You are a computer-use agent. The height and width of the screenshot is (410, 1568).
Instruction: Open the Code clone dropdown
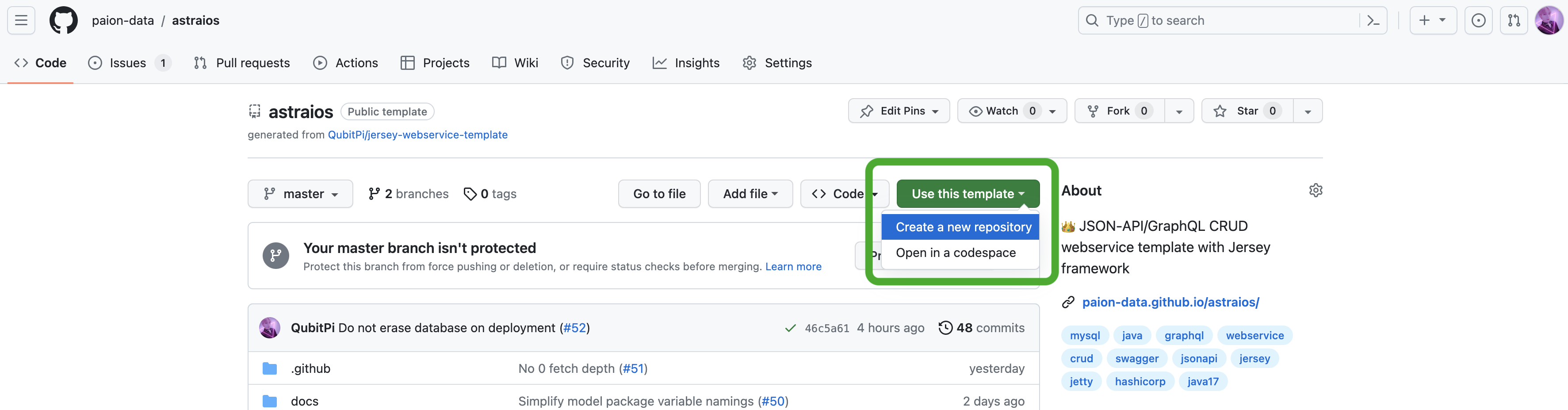pos(844,194)
